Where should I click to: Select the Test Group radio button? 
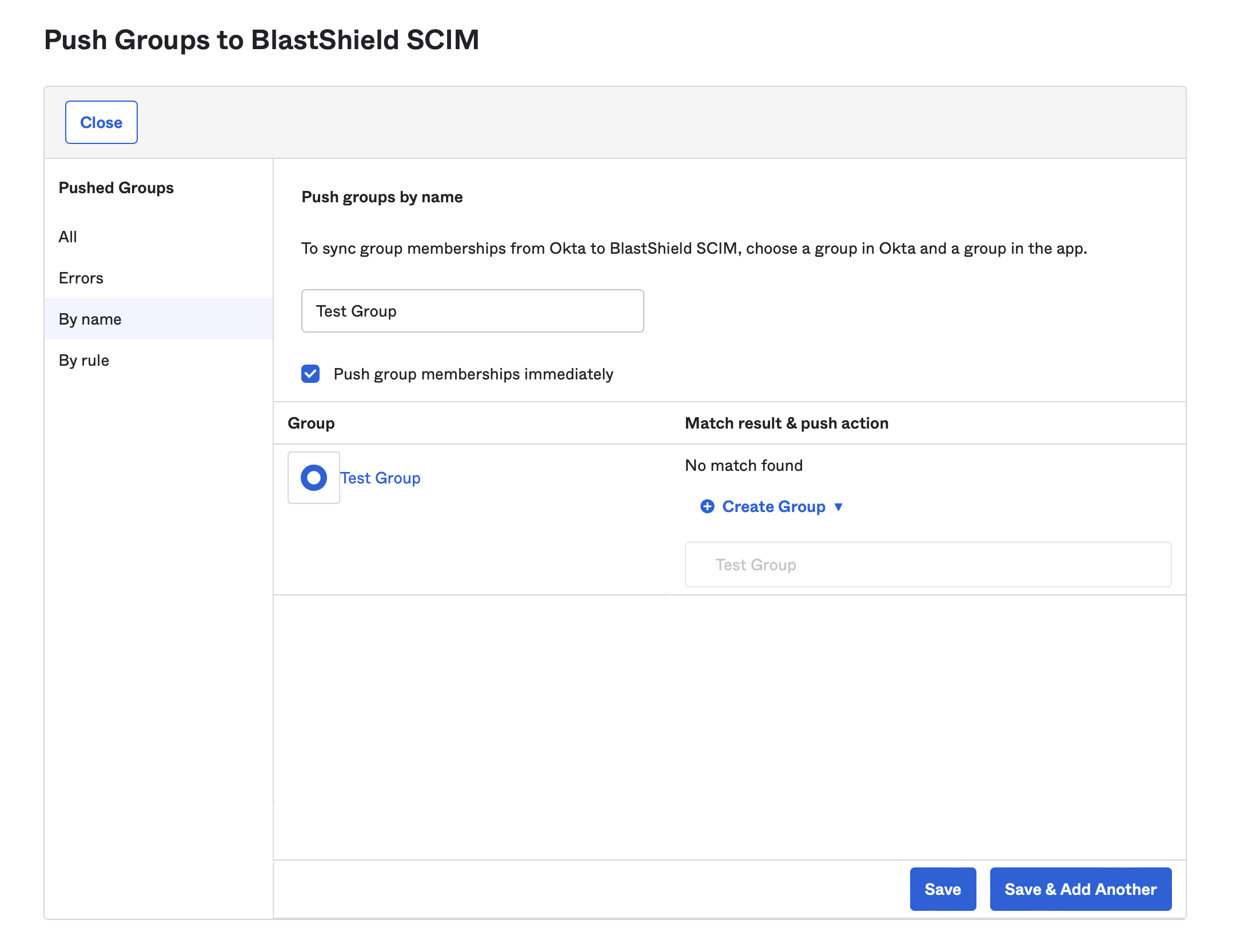point(313,478)
